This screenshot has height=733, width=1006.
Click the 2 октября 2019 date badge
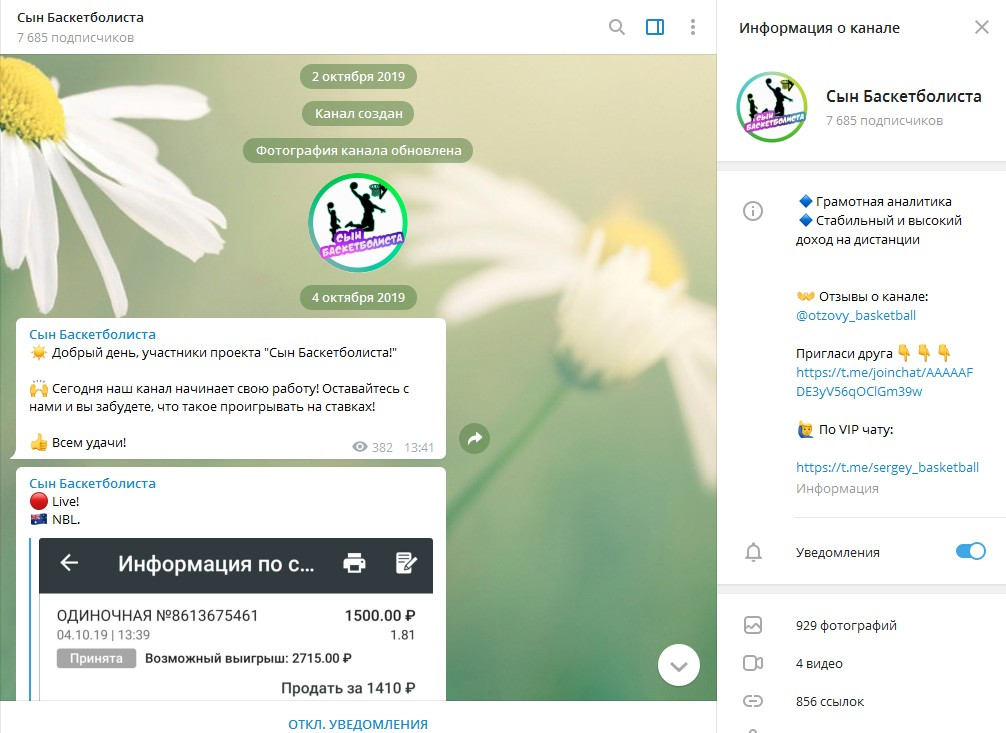tap(358, 76)
